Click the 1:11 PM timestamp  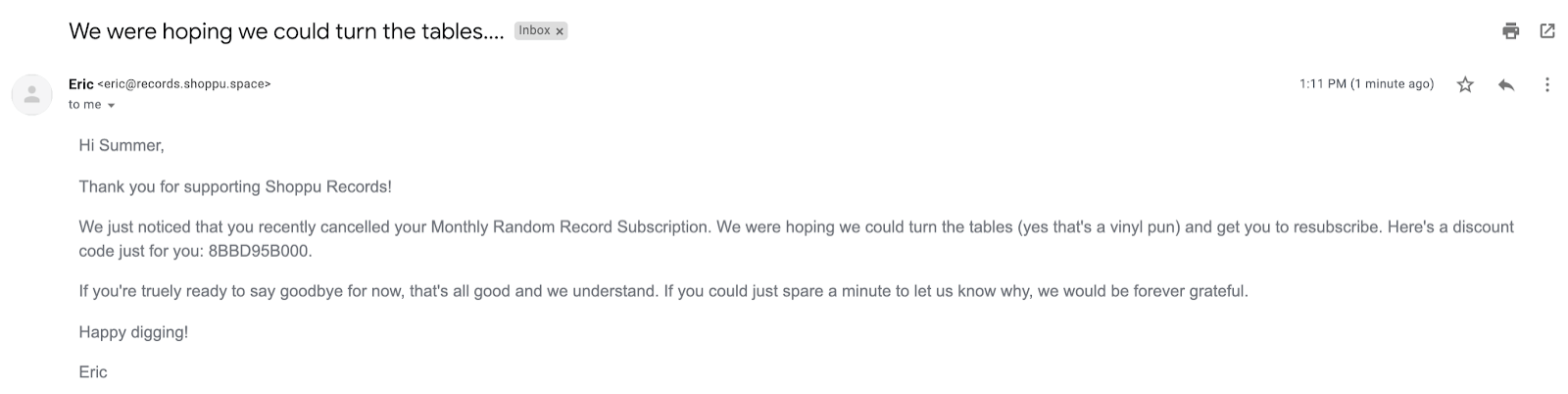pos(1366,84)
